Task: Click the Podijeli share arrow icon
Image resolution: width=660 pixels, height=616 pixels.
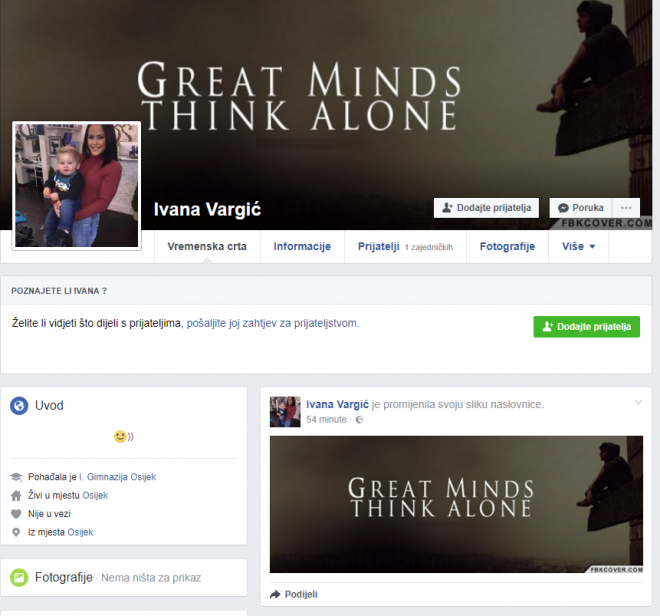Action: tap(276, 594)
